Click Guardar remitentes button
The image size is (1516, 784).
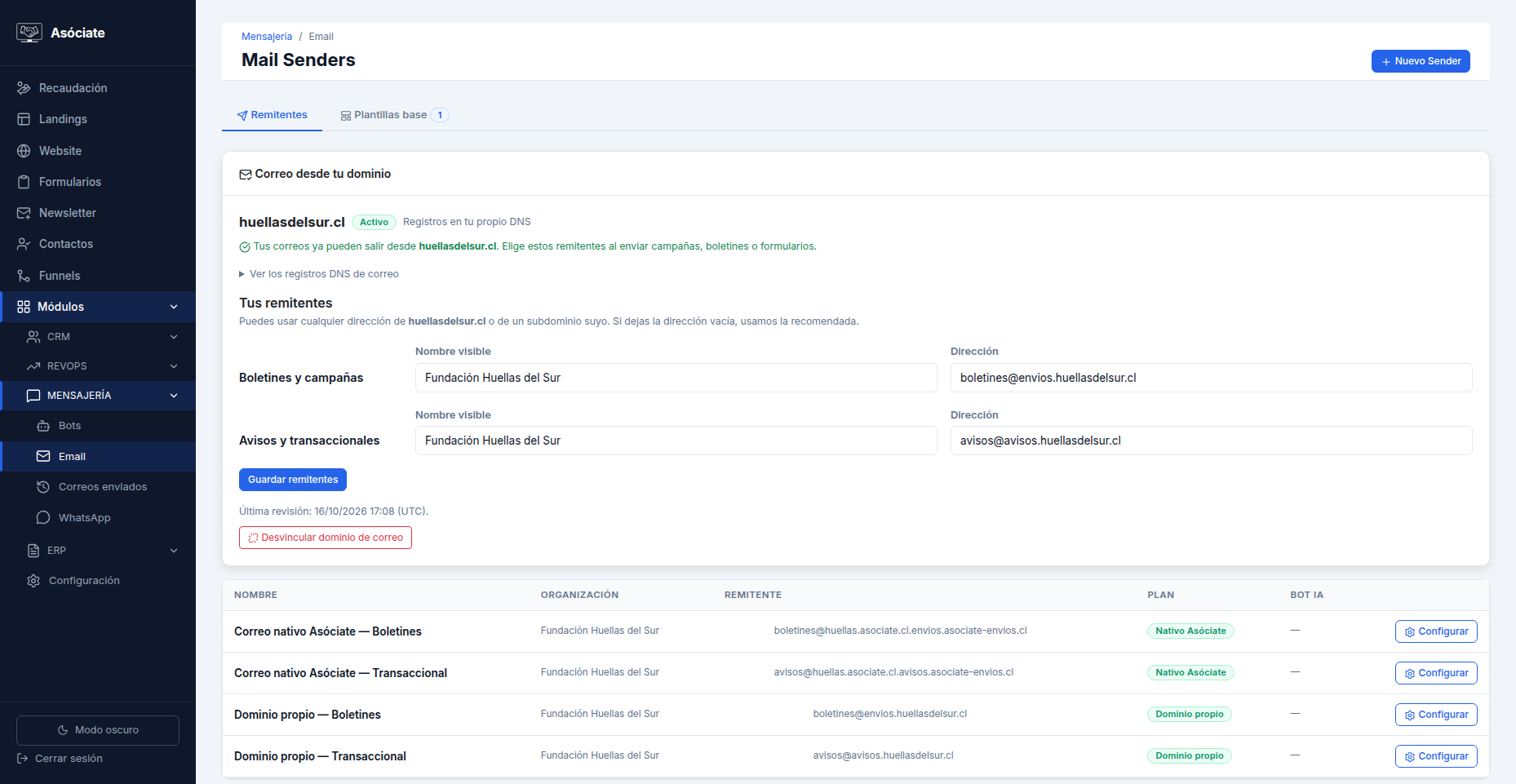[x=293, y=480]
